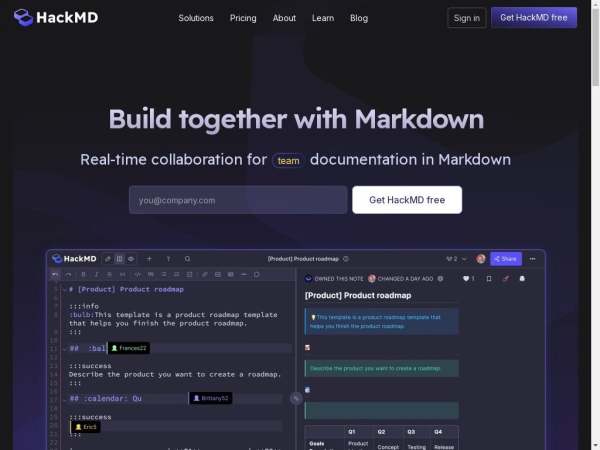Click the HackMD logo in the site header
This screenshot has width=600, height=450.
pos(56,18)
